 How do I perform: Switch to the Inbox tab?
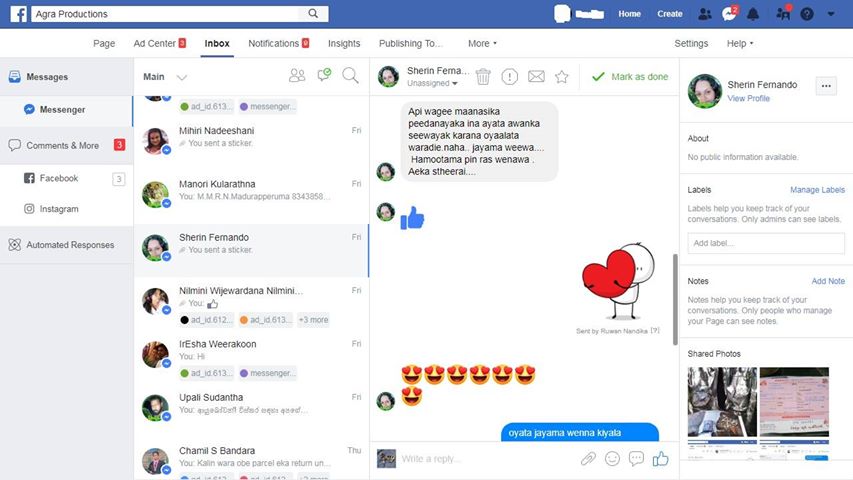(x=217, y=44)
